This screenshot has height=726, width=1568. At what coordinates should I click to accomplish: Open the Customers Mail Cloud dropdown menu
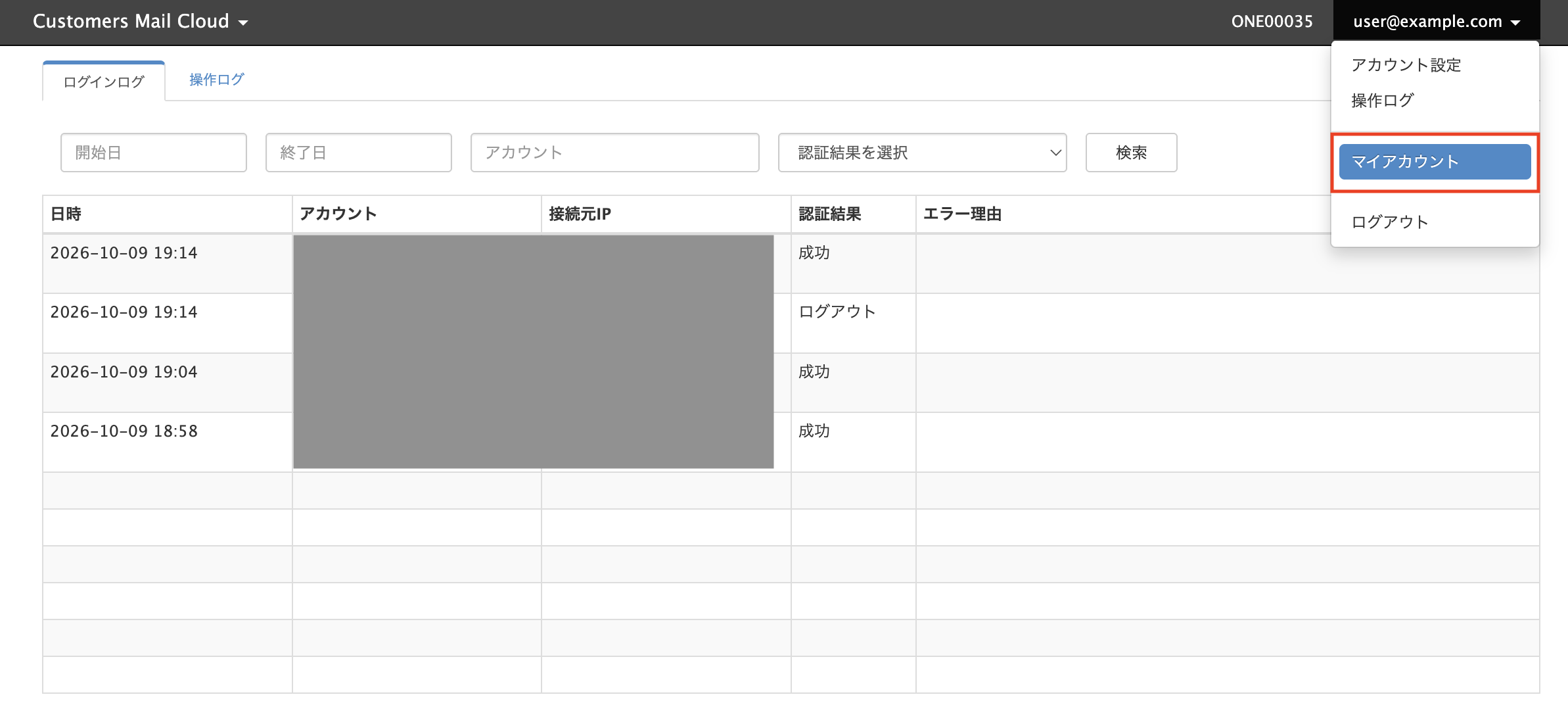click(x=140, y=22)
